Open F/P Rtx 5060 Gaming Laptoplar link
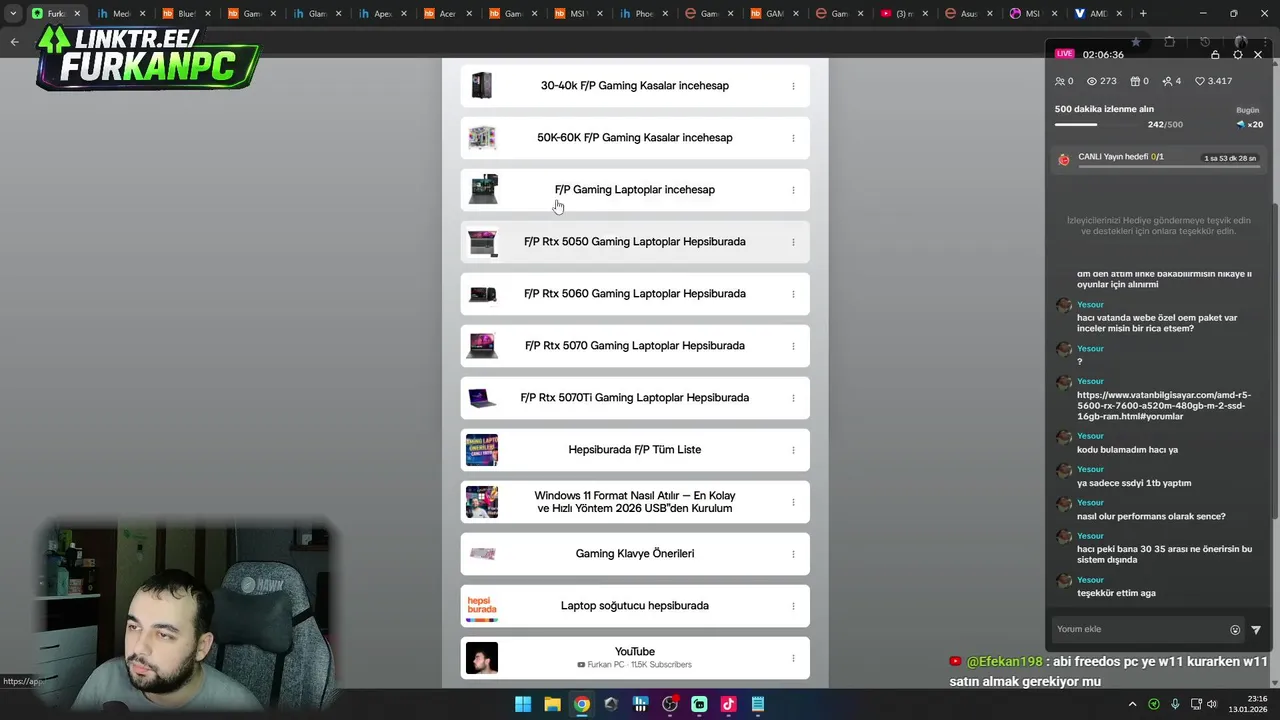The image size is (1280, 720). [x=634, y=294]
